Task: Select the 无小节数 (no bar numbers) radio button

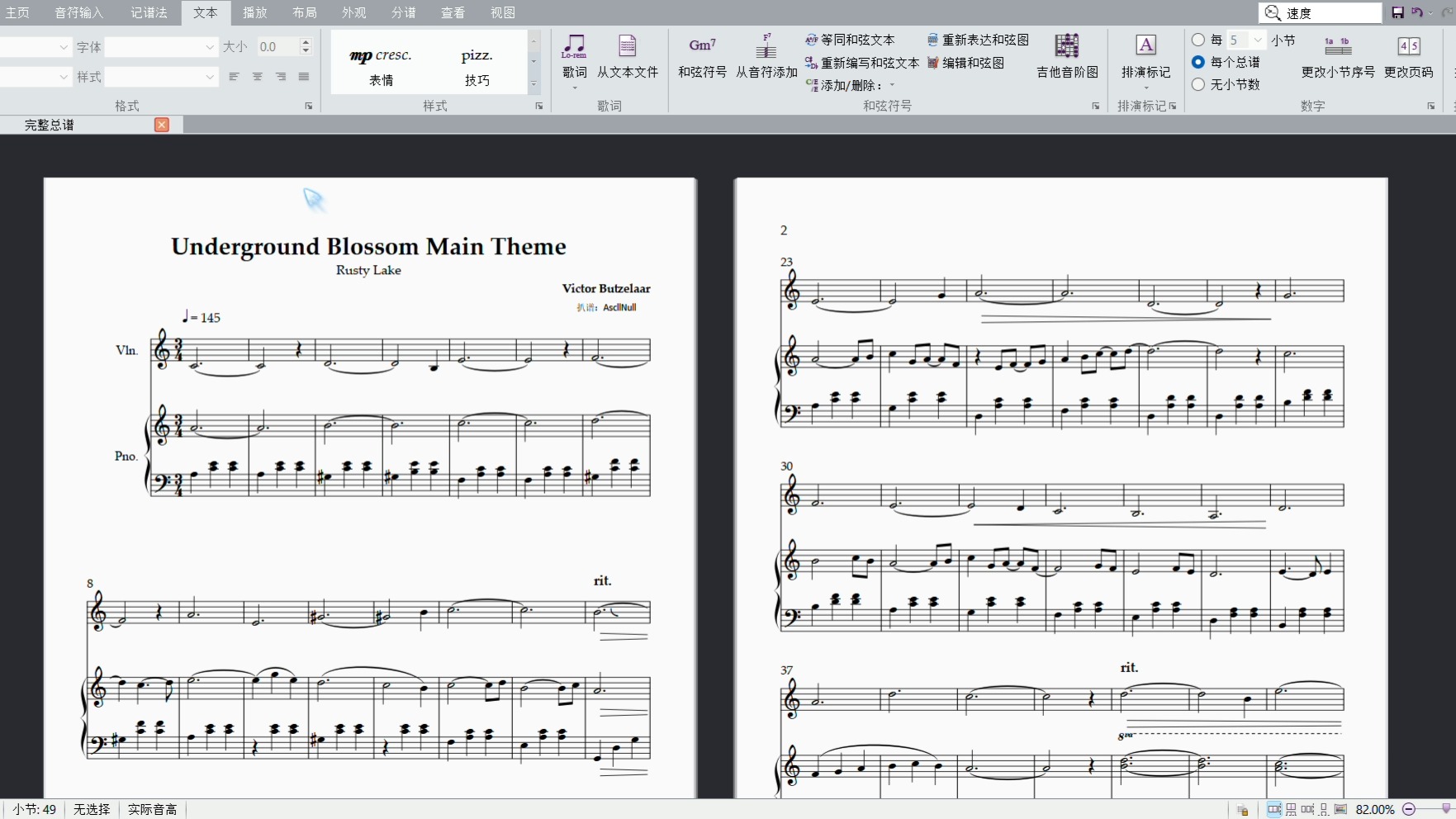Action: (x=1198, y=84)
